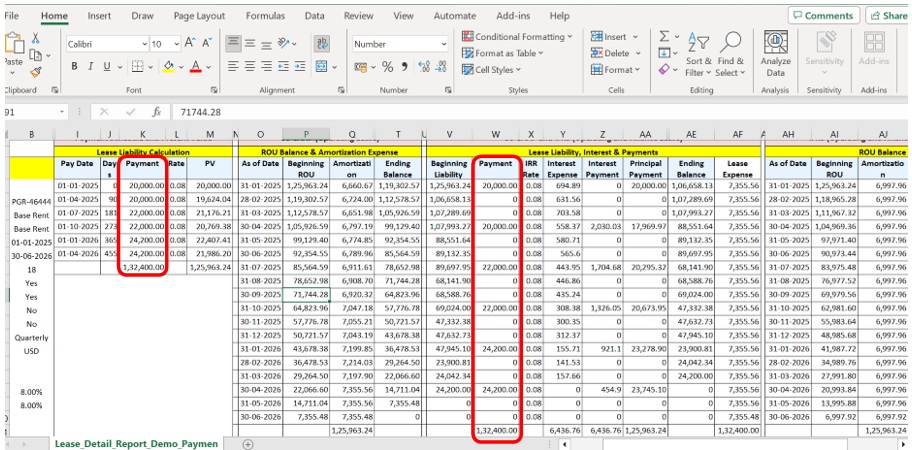Click the AutoSum sigma icon
Screen dimensions: 912x450
(x=664, y=37)
